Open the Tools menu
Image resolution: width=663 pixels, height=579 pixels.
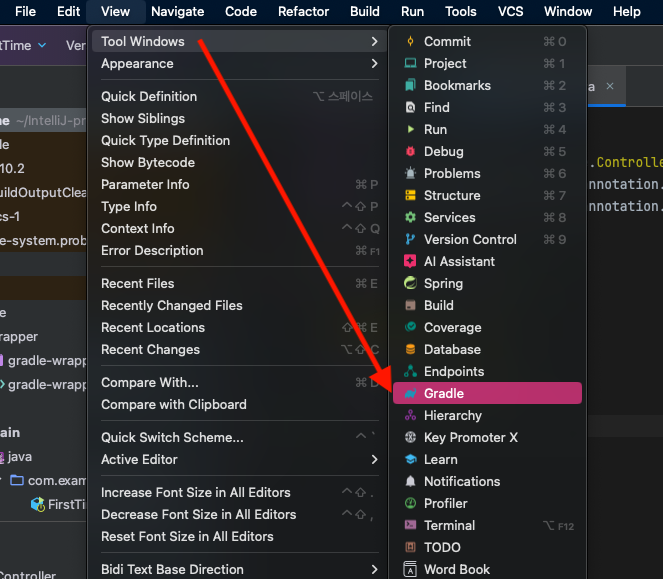tap(460, 11)
